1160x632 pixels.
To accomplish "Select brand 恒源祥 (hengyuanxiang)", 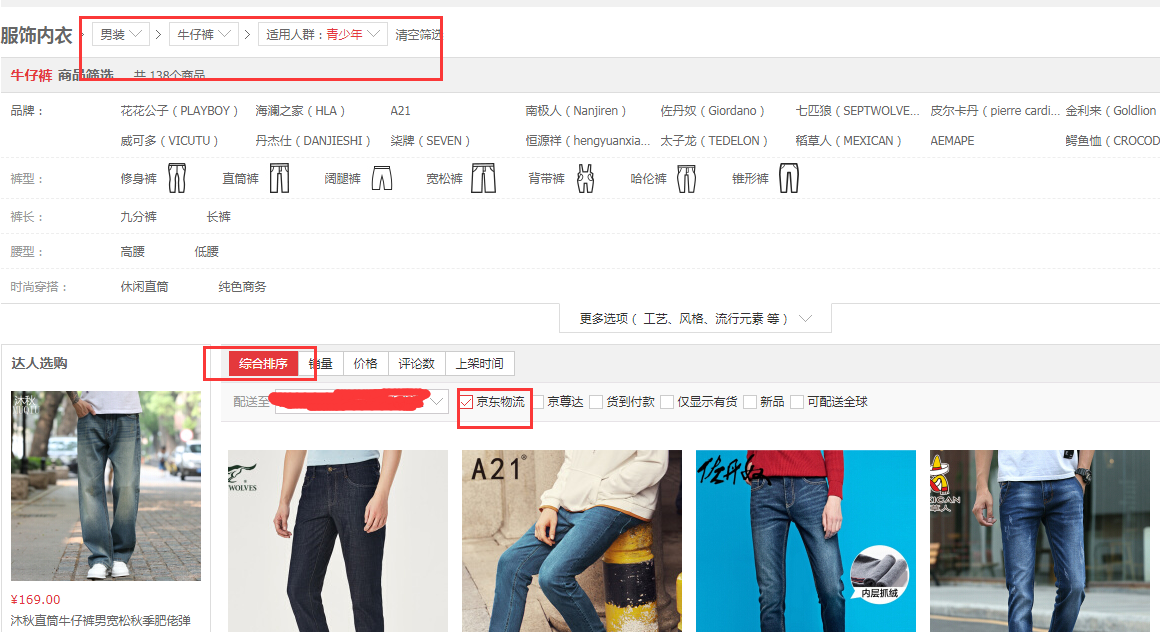I will (x=588, y=140).
